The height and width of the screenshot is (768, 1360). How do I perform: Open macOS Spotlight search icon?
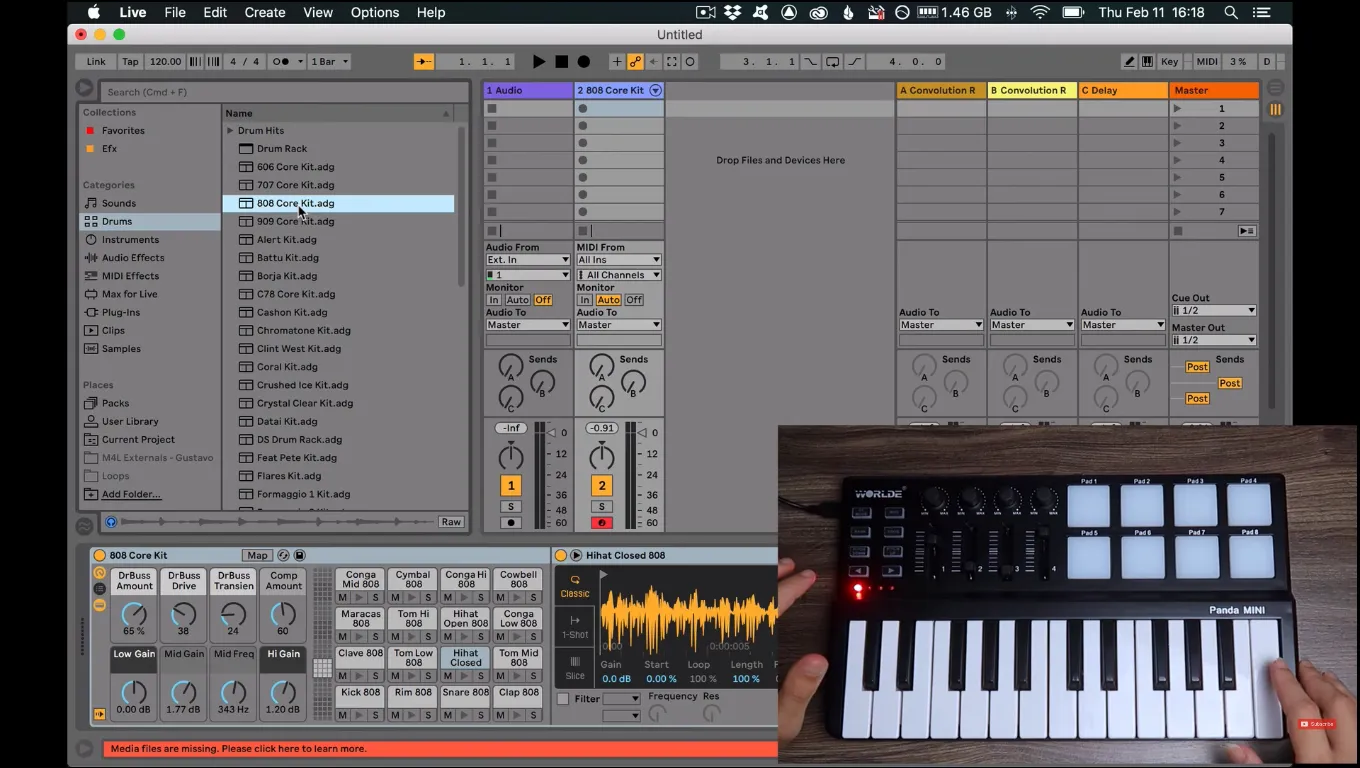click(1231, 12)
